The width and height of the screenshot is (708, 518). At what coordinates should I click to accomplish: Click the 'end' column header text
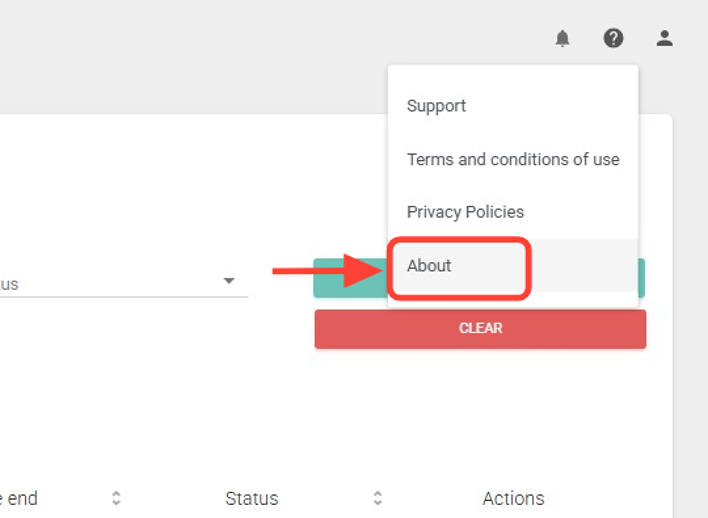pyautogui.click(x=22, y=498)
